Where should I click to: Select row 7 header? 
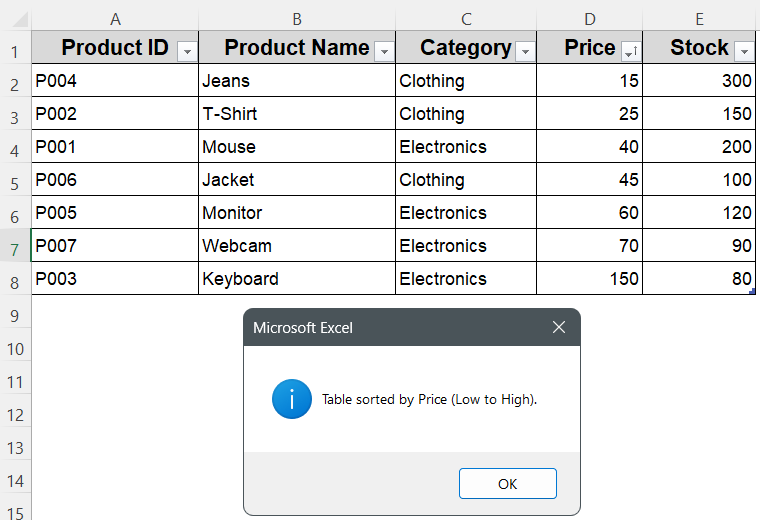pyautogui.click(x=15, y=246)
